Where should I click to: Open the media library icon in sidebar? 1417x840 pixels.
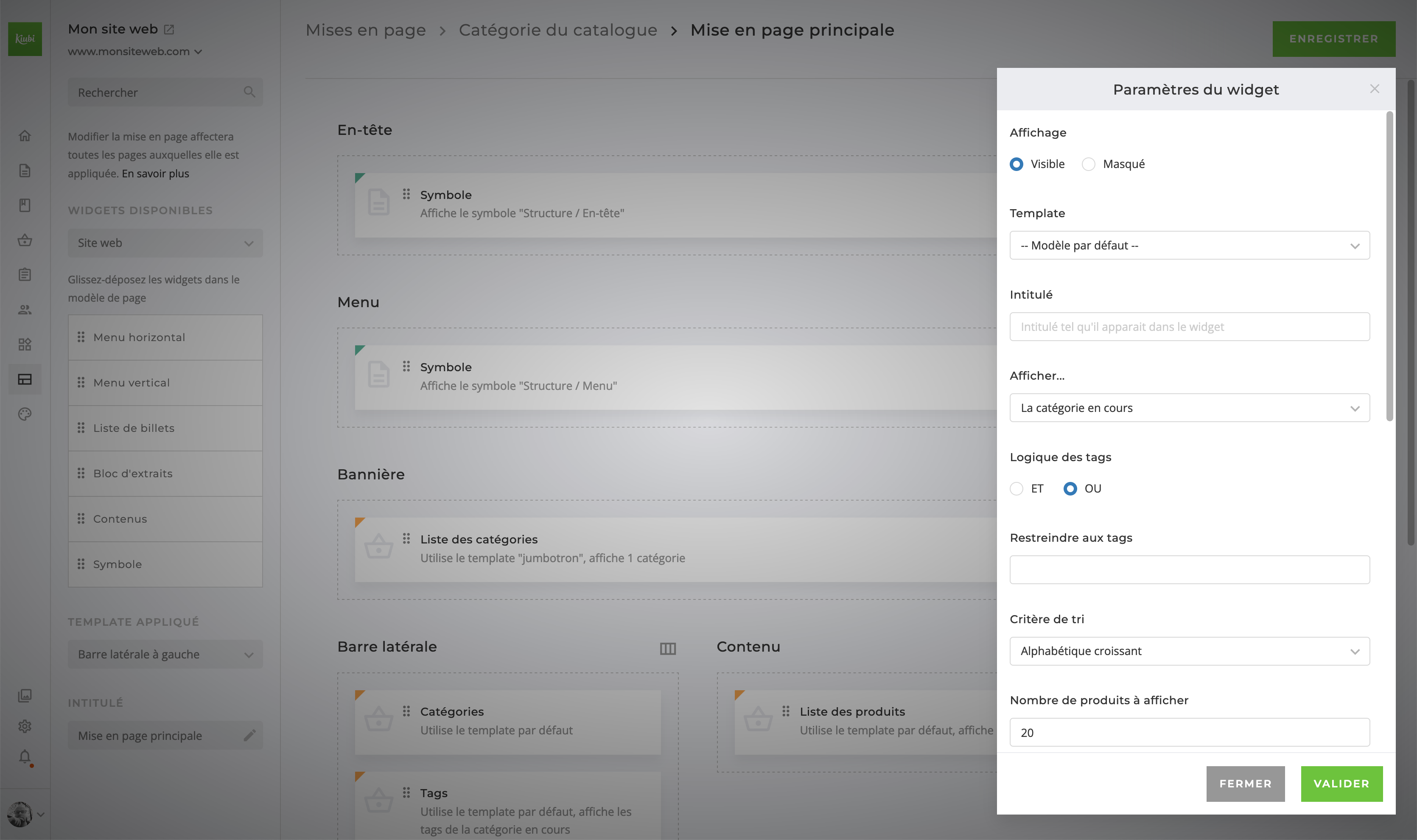pos(25,696)
